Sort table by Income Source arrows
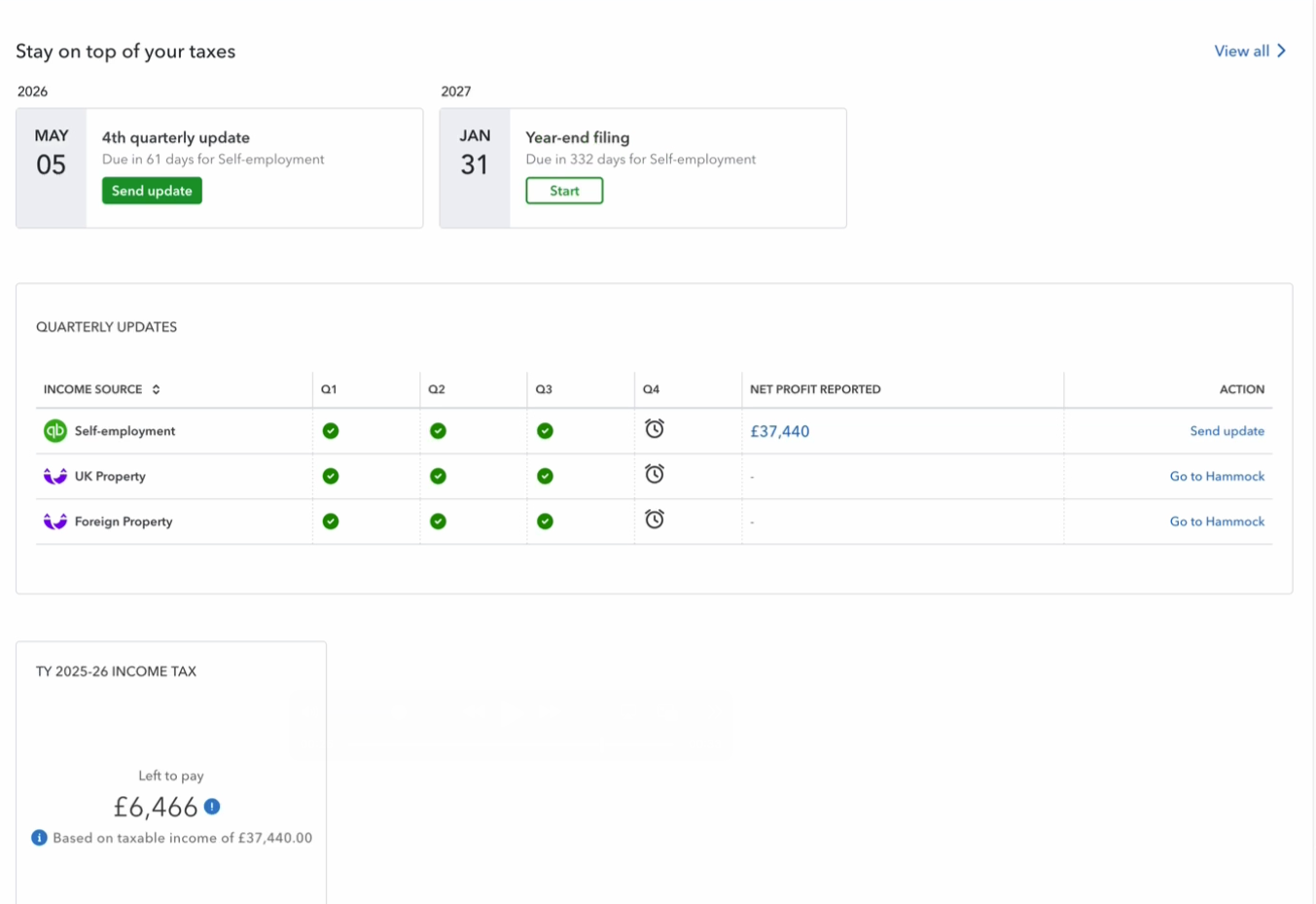 156,389
